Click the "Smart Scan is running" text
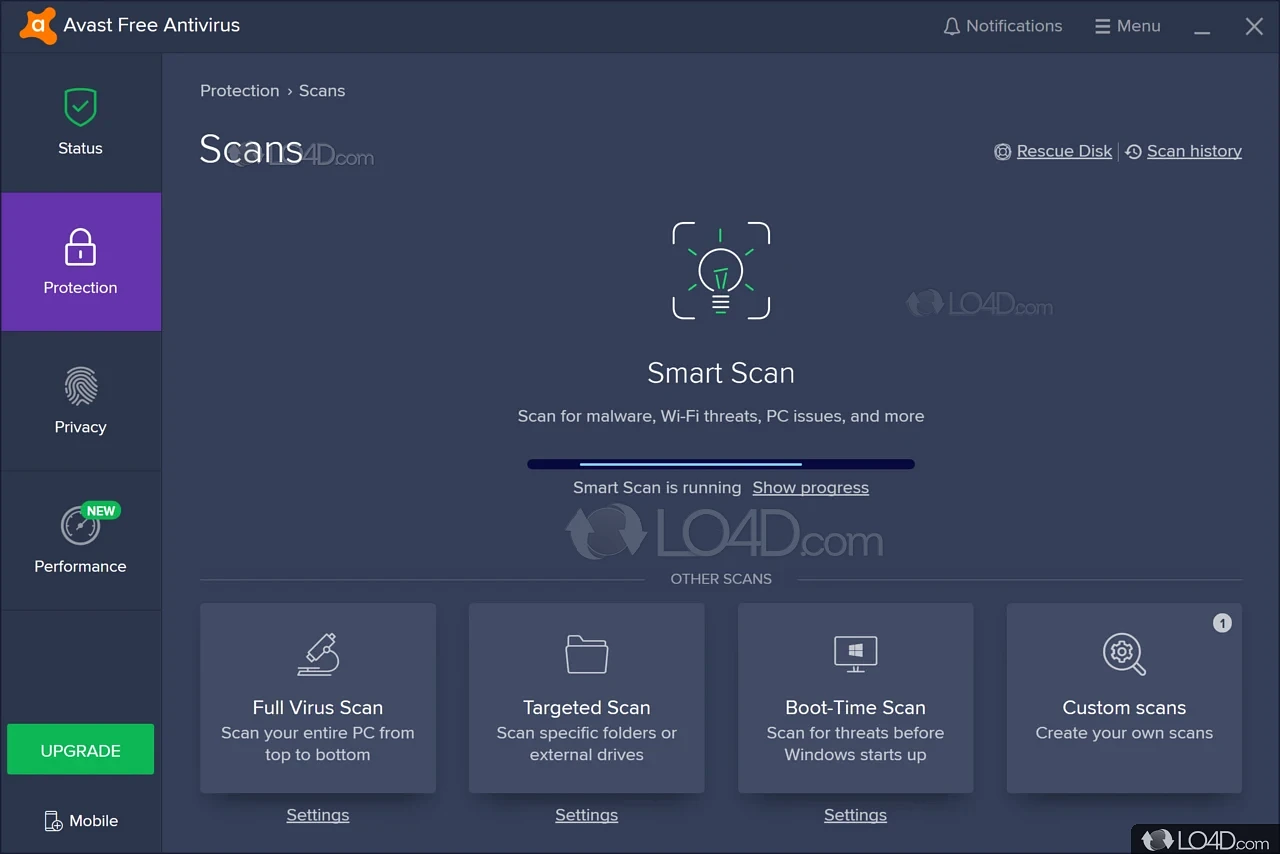1280x854 pixels. point(657,488)
